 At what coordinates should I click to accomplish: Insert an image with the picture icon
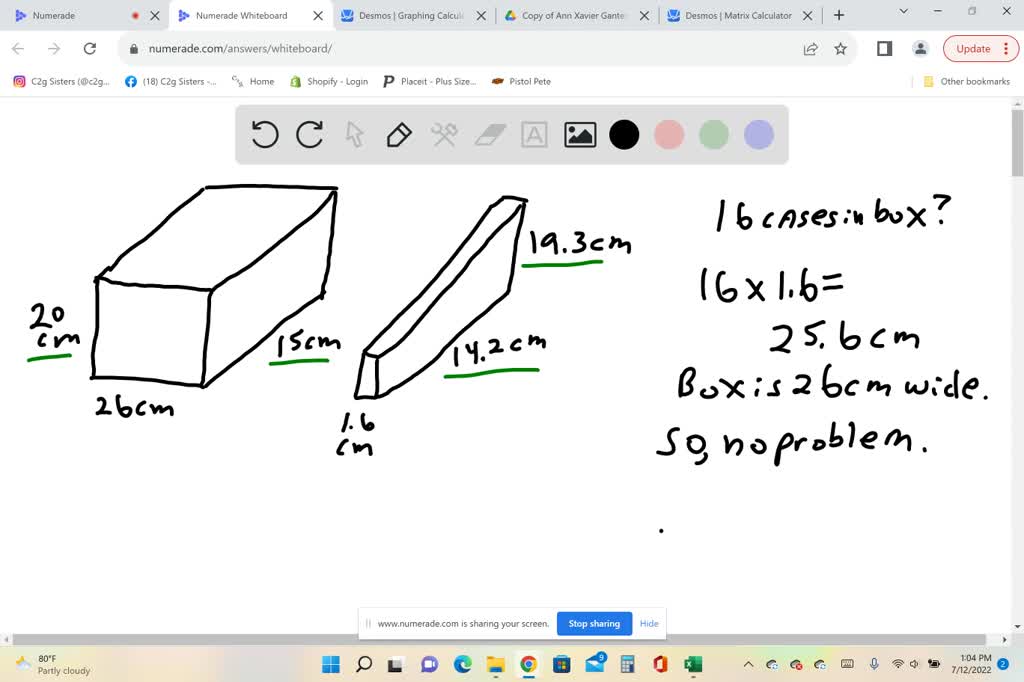(580, 135)
